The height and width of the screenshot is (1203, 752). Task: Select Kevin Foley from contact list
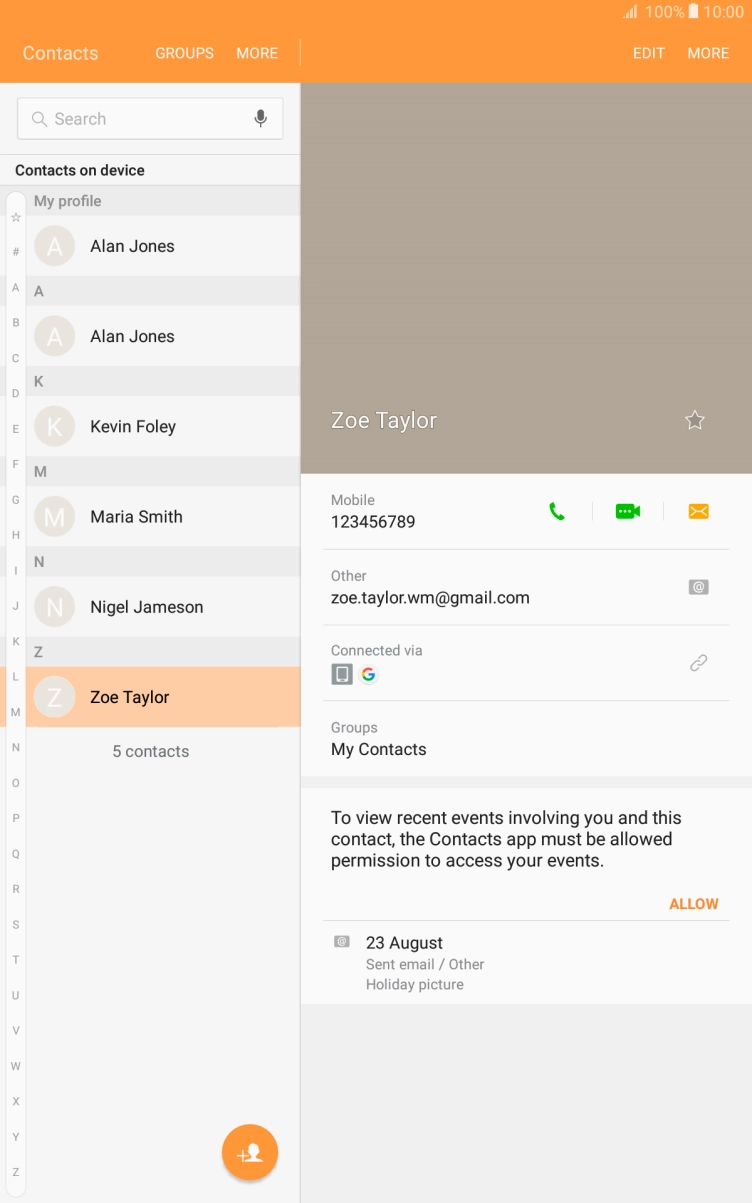pos(133,427)
